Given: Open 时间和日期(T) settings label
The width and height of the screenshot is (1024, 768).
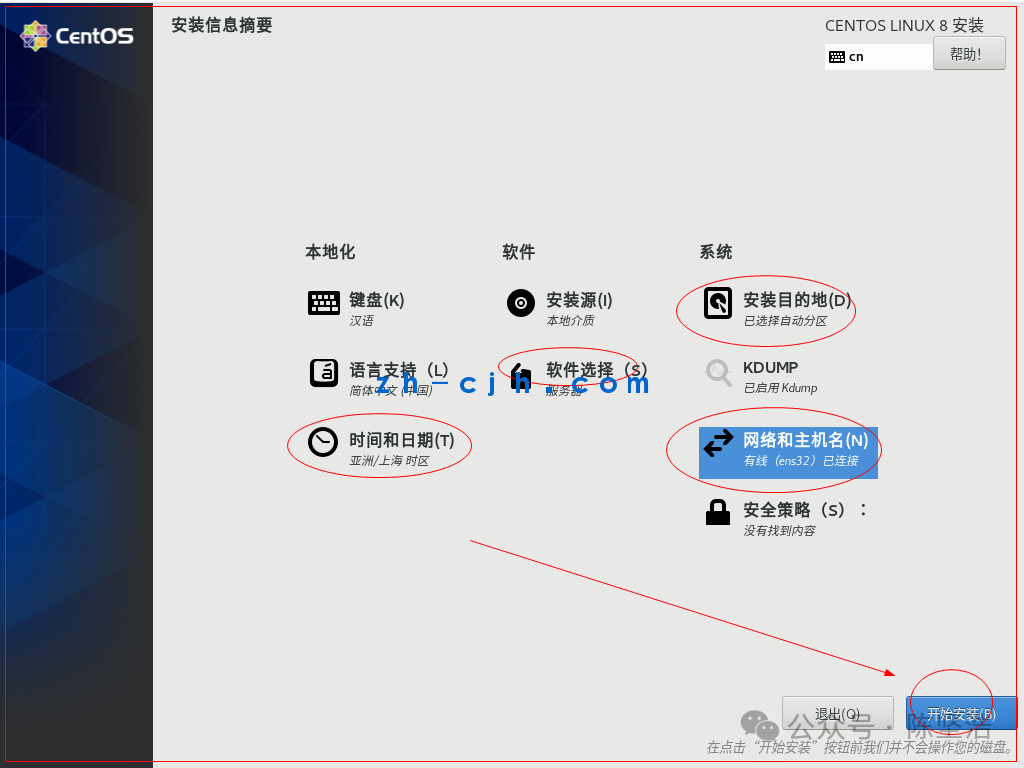Looking at the screenshot, I should tap(402, 440).
